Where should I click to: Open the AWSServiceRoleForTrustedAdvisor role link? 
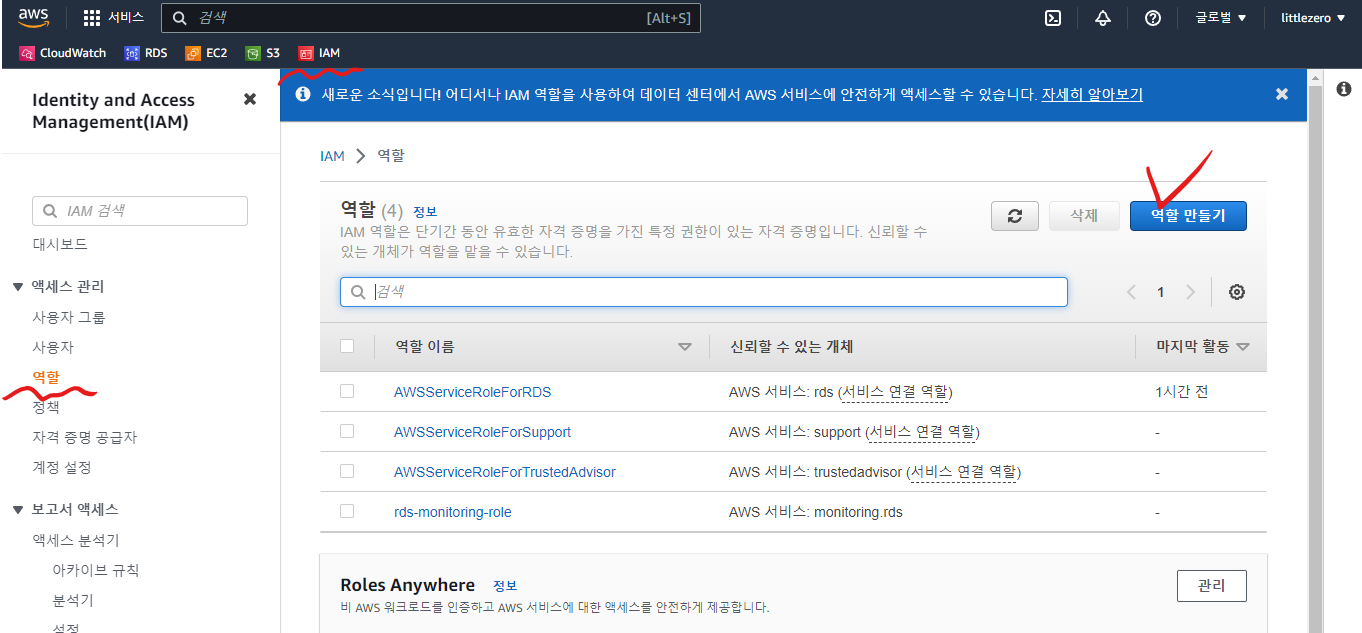point(505,472)
